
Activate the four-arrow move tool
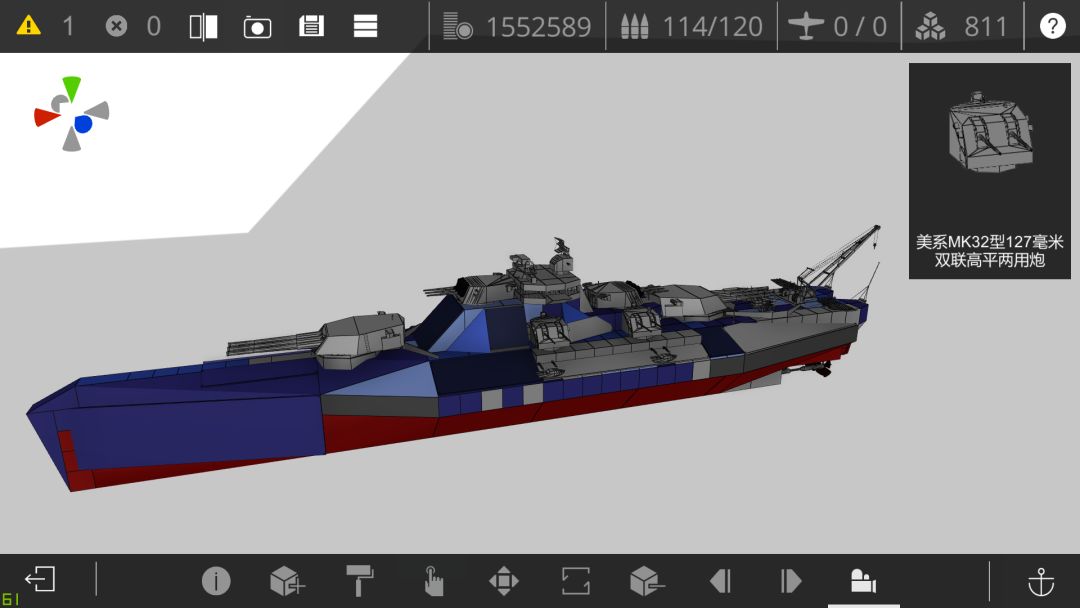(503, 580)
